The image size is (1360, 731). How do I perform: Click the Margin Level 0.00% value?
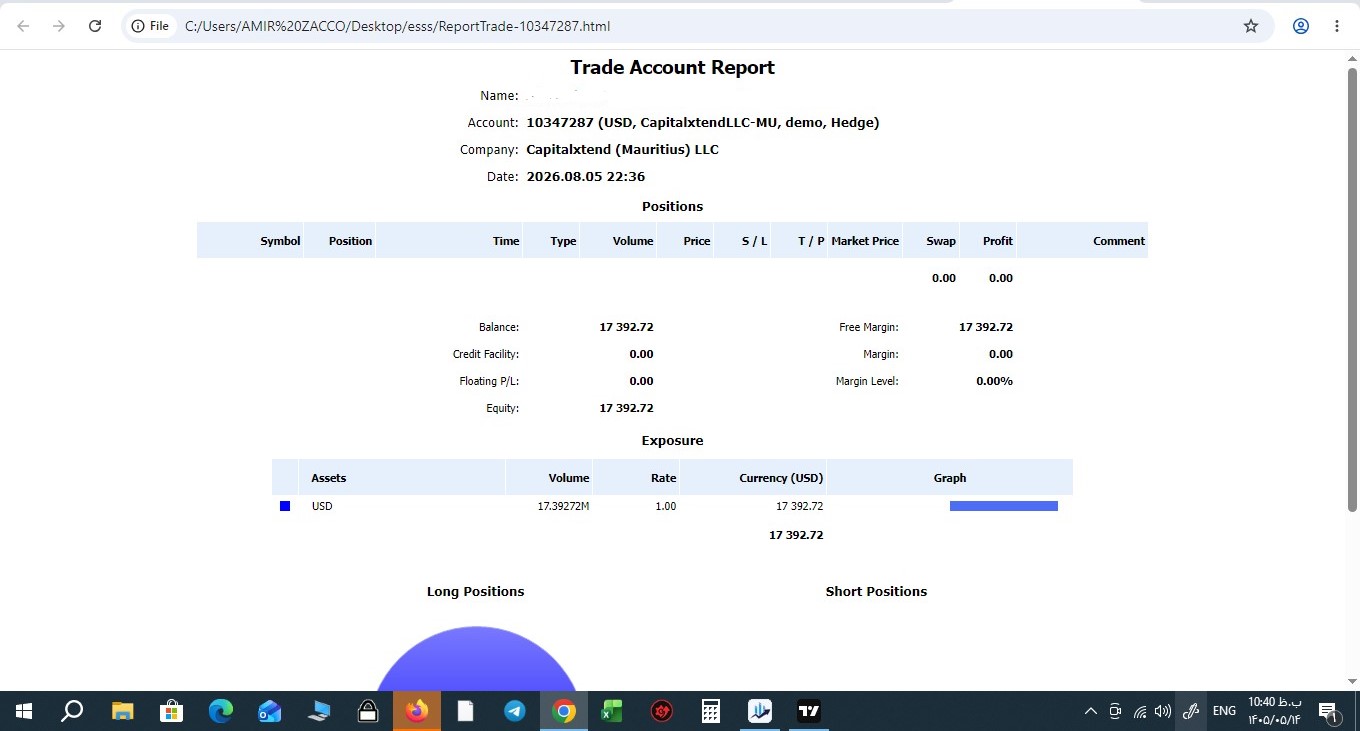tap(994, 381)
